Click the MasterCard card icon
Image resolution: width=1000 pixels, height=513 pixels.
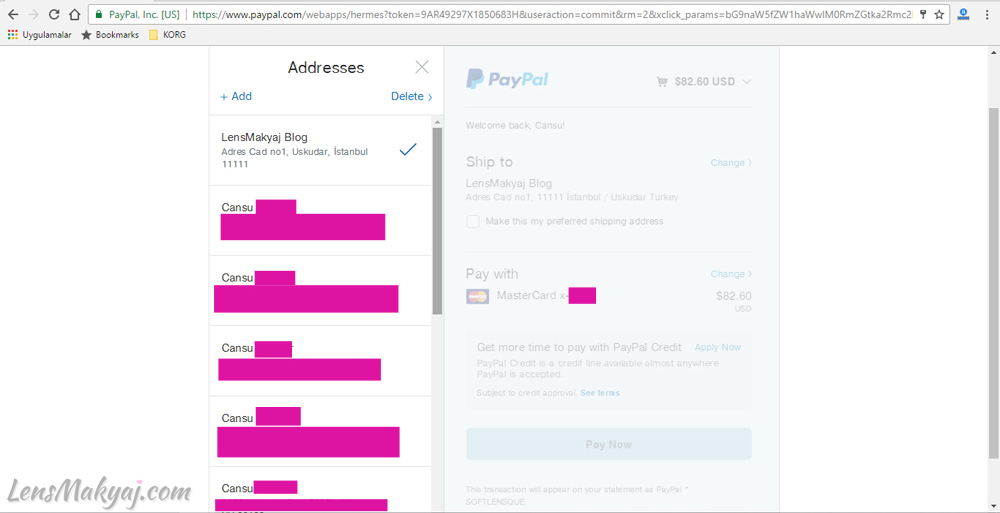point(478,296)
